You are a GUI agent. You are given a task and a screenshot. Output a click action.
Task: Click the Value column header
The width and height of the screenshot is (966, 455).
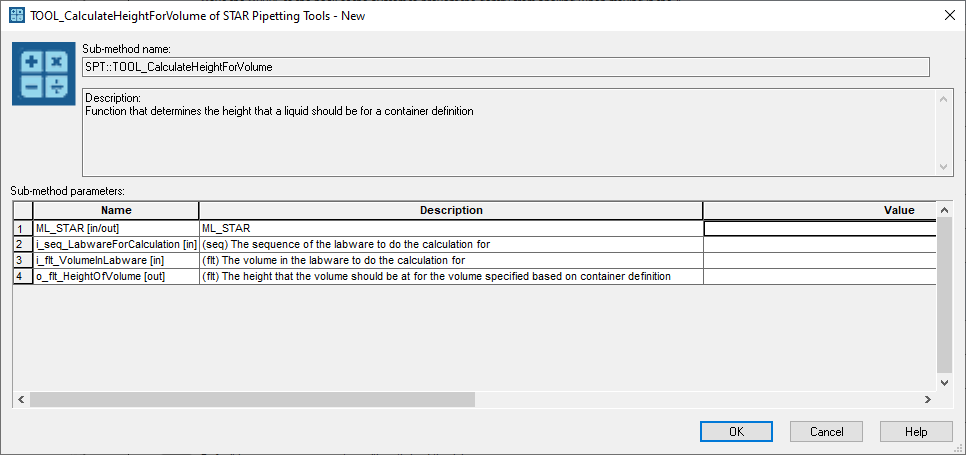[x=820, y=210]
